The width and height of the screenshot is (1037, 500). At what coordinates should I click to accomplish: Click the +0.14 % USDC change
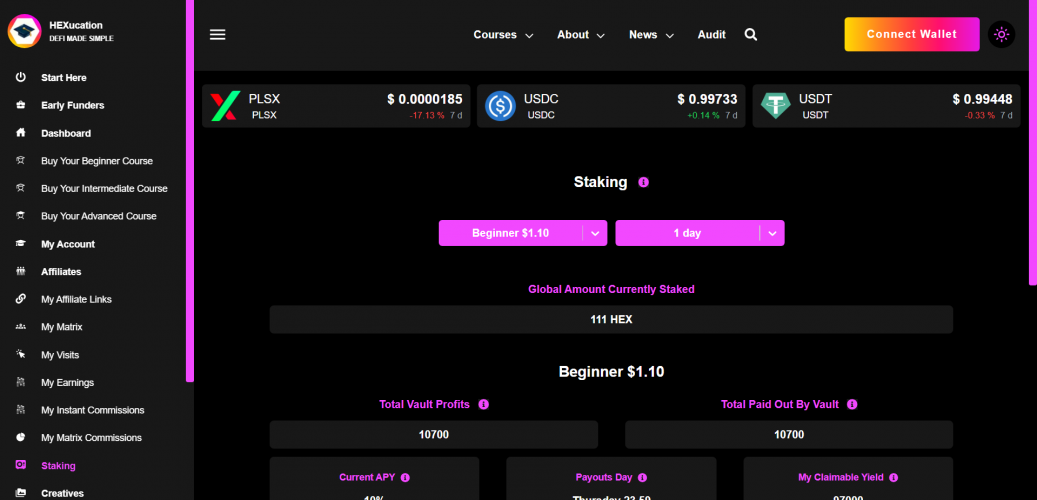coord(703,115)
